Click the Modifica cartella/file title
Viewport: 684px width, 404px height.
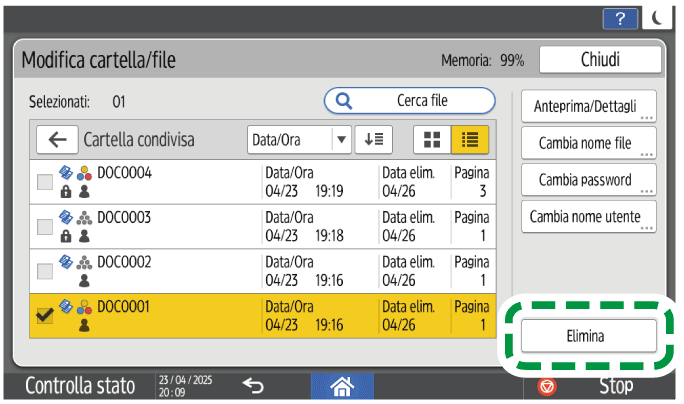[x=99, y=60]
